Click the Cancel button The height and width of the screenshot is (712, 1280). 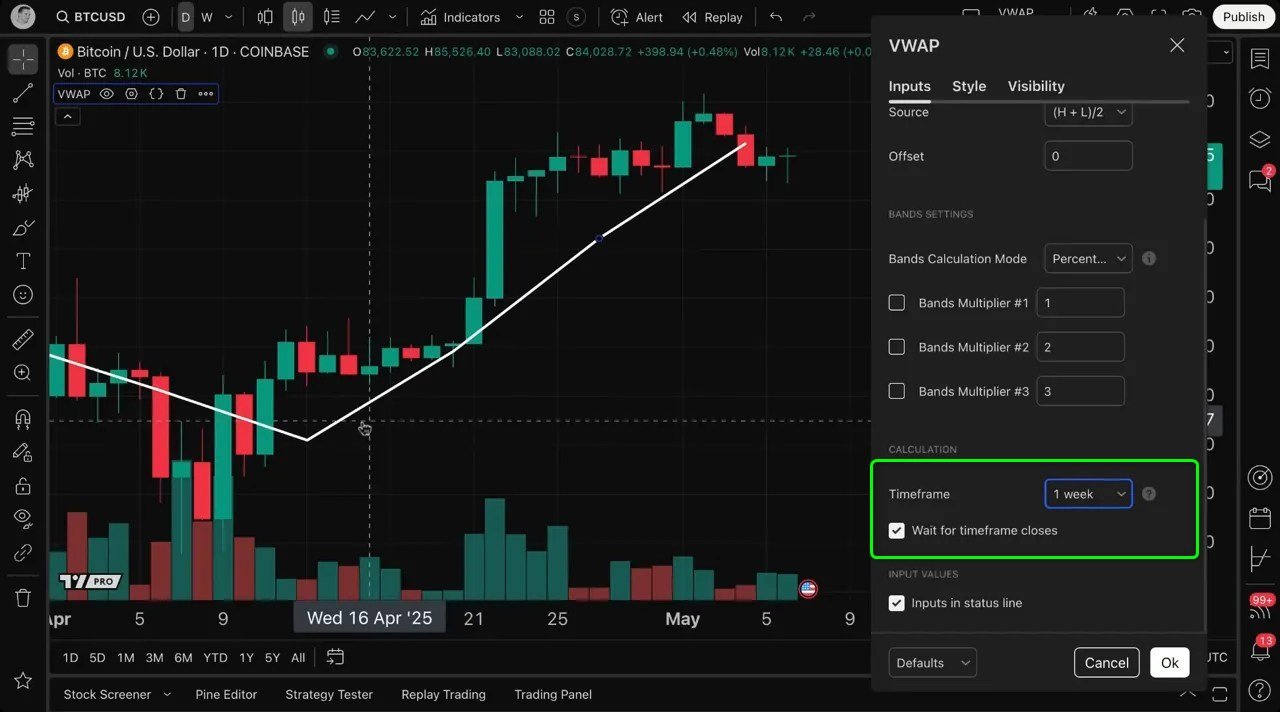[x=1106, y=663]
